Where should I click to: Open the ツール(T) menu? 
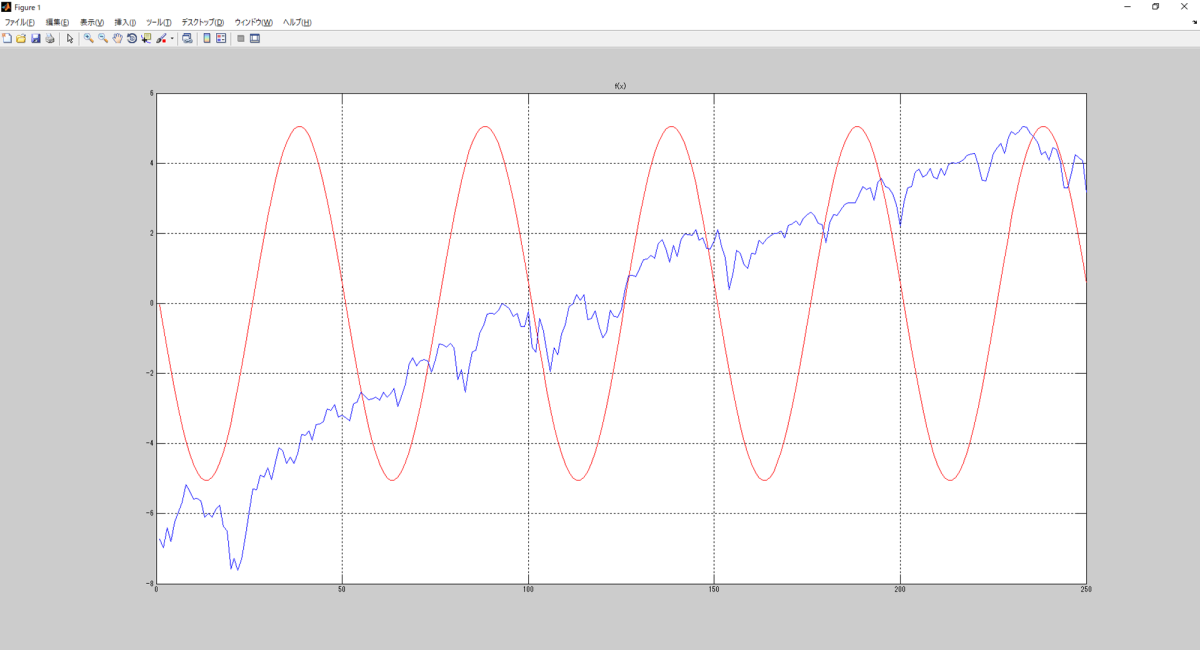click(x=158, y=22)
